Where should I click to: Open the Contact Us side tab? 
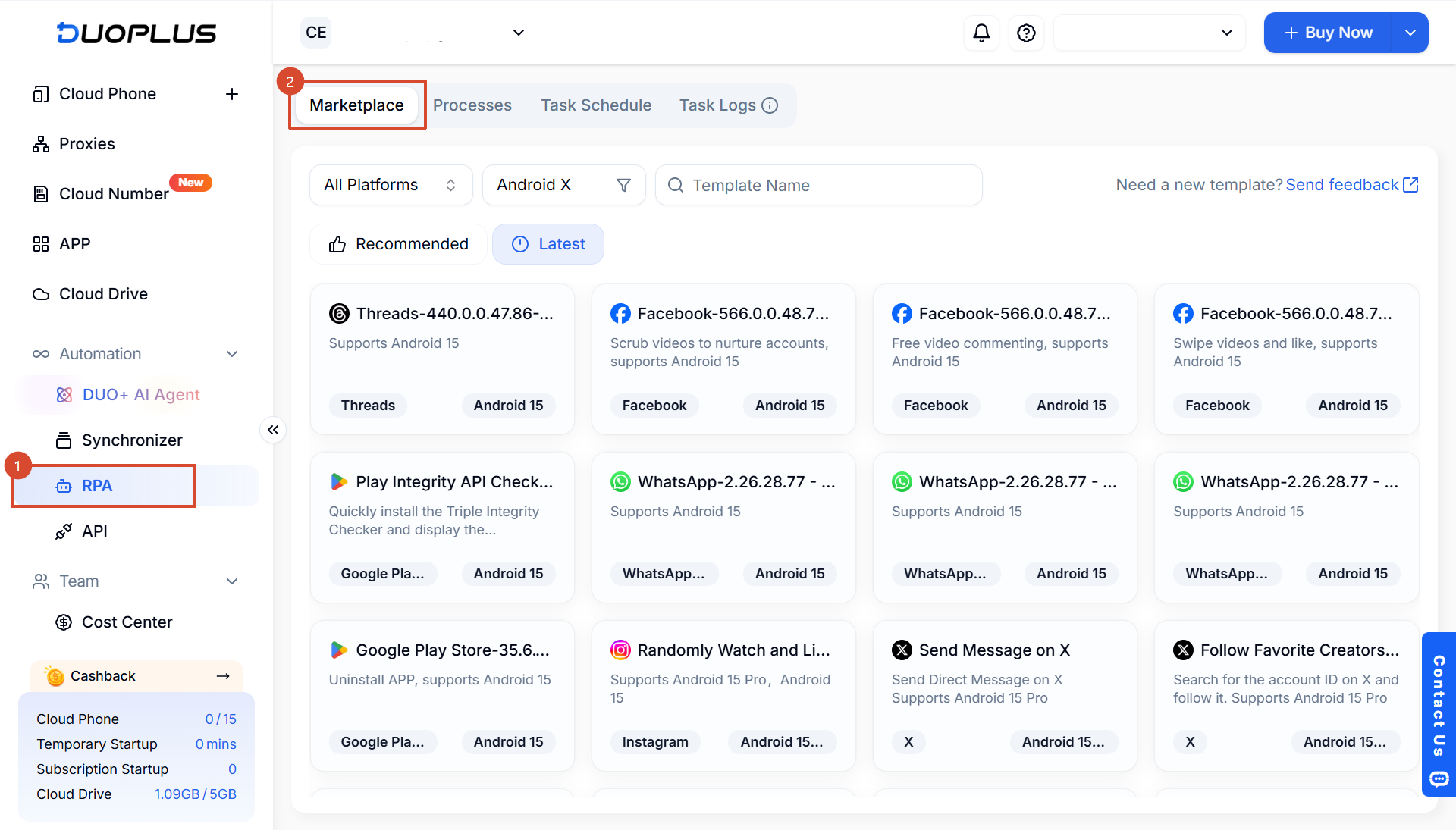(x=1439, y=714)
